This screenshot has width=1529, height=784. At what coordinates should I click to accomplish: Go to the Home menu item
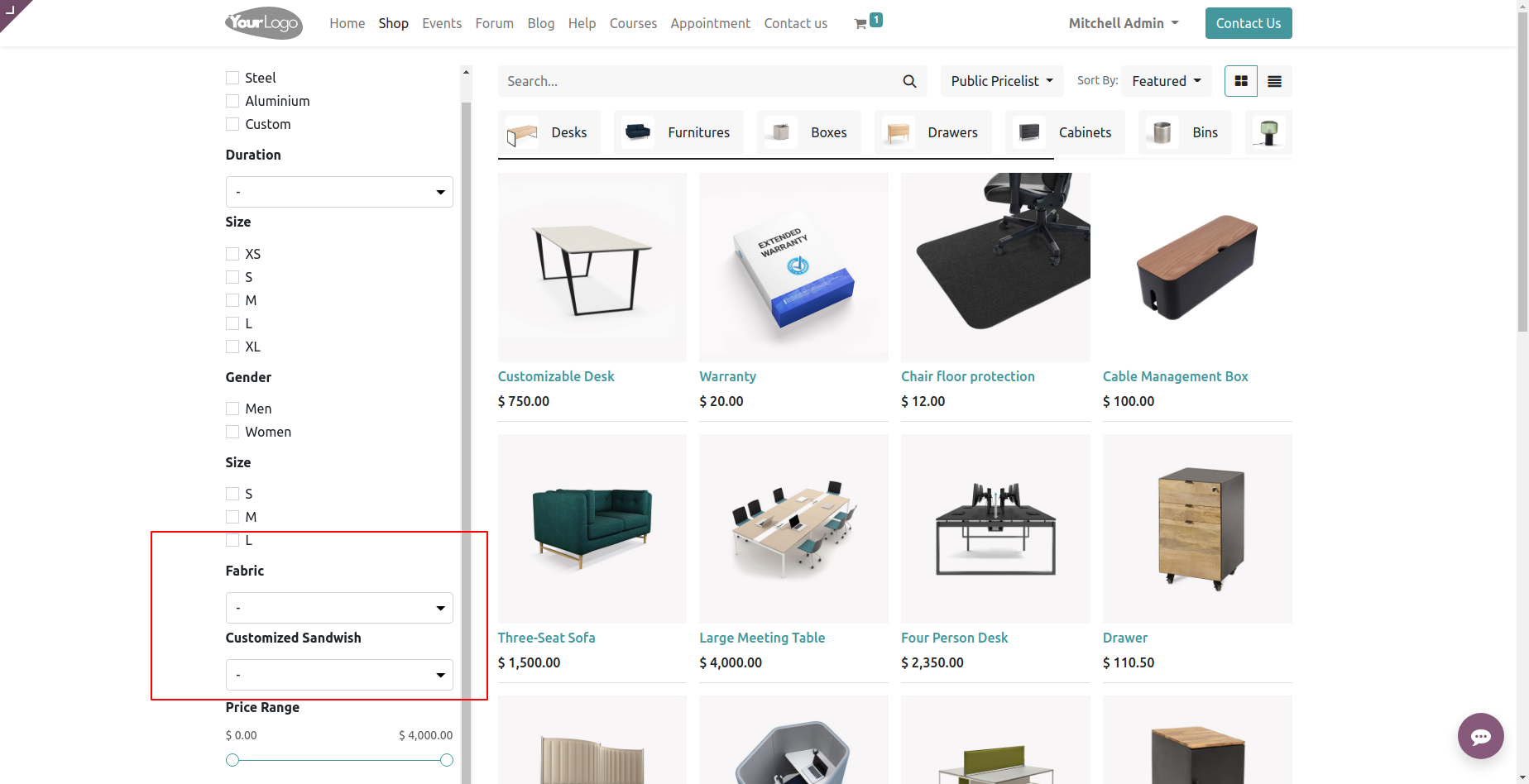tap(347, 23)
